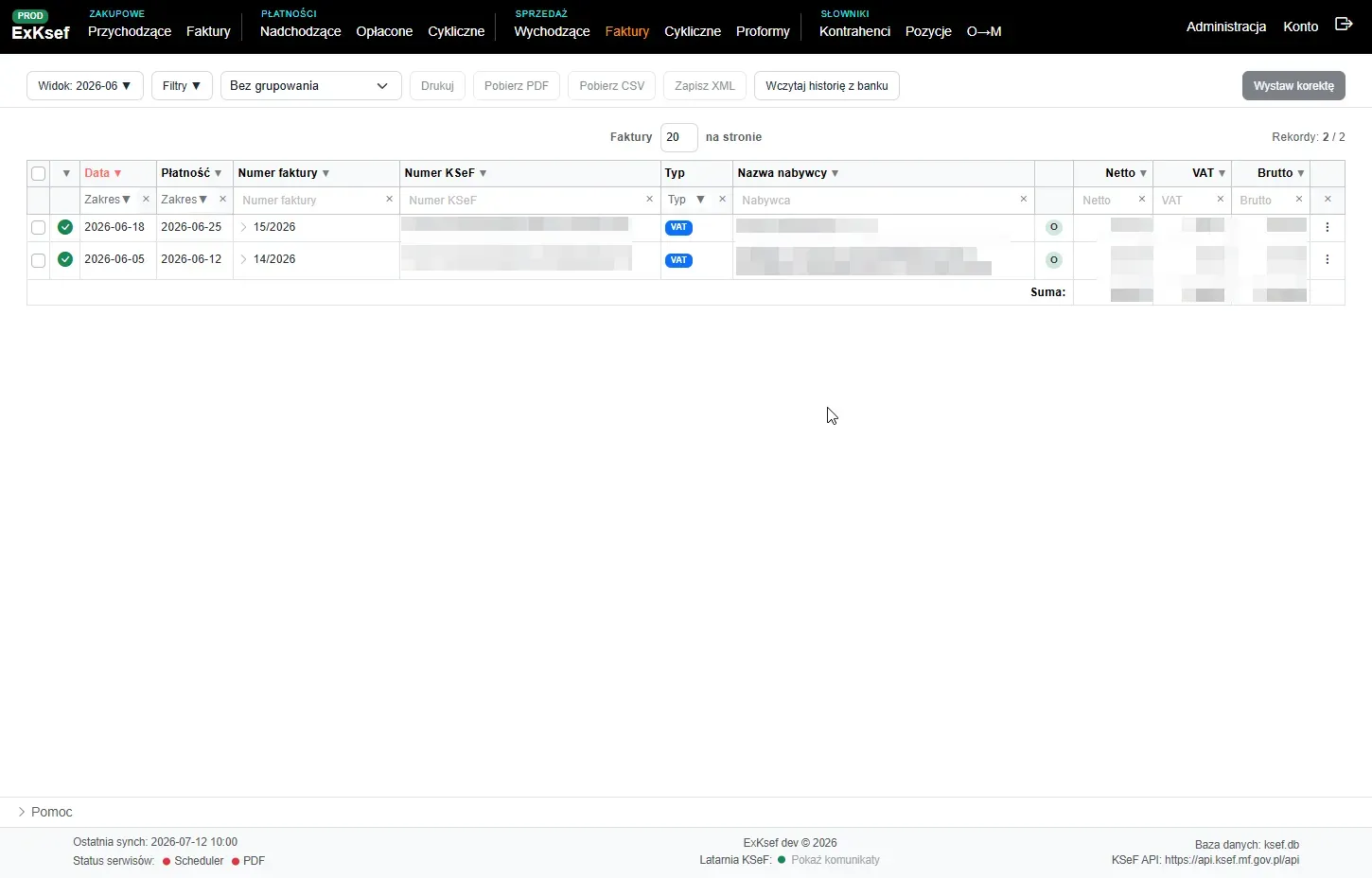Image resolution: width=1372 pixels, height=878 pixels.
Task: Expand invoice 14/2026 row details
Action: pyautogui.click(x=243, y=259)
